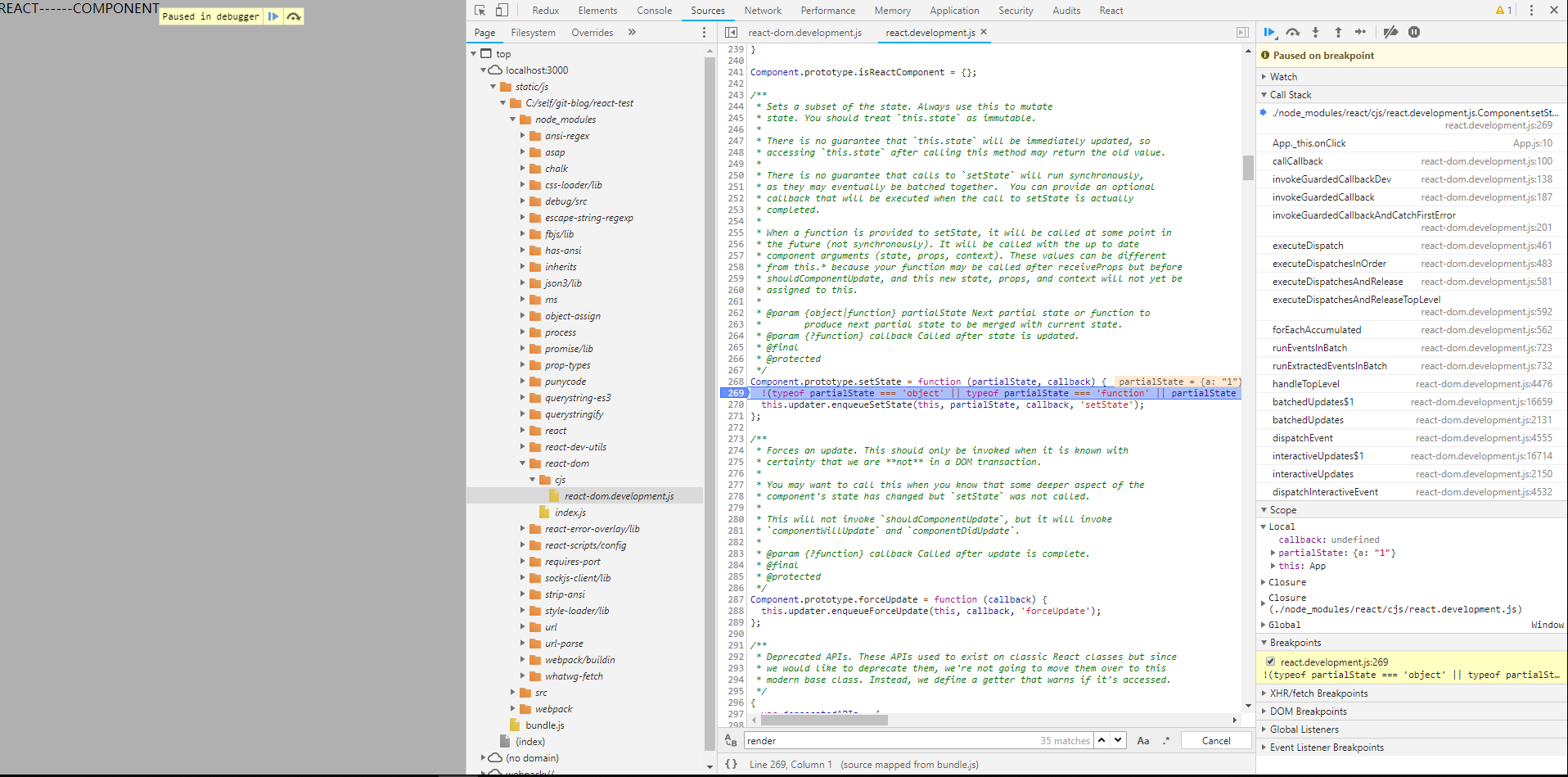Pretty print the source with braces icon
Screen dimensions: 1568x777
point(731,764)
